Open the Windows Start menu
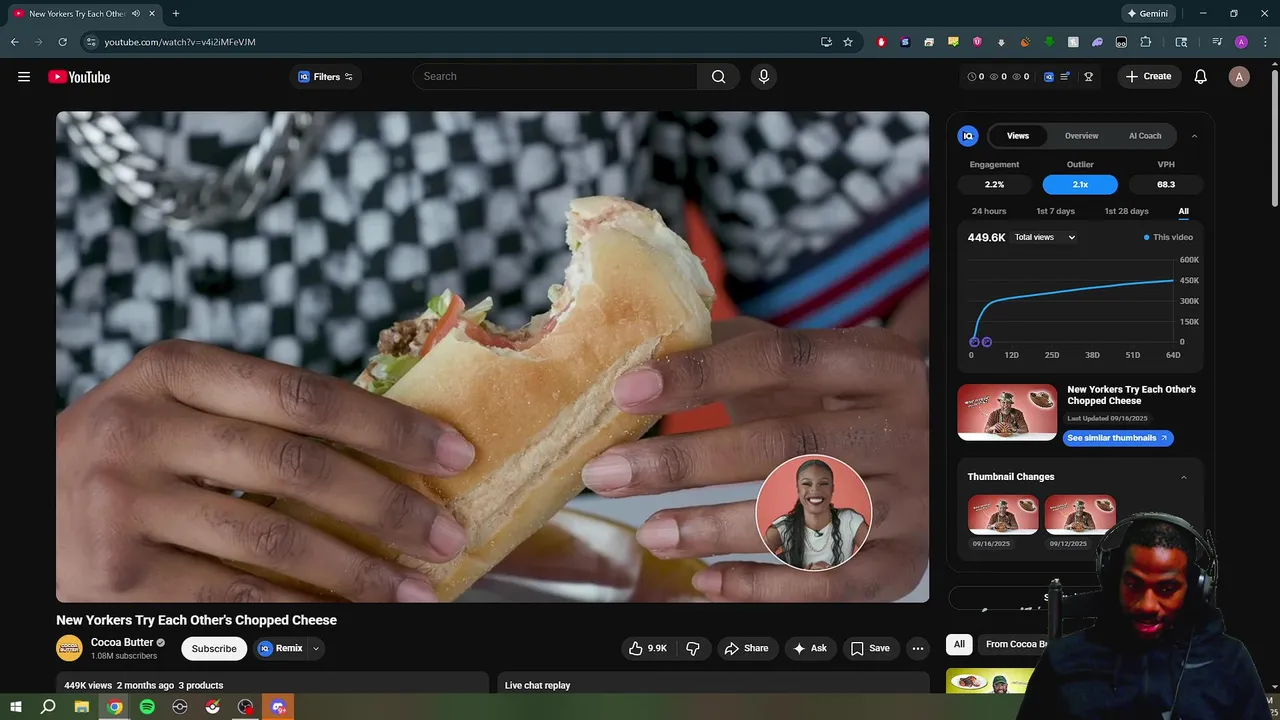Image resolution: width=1280 pixels, height=720 pixels. [x=15, y=707]
